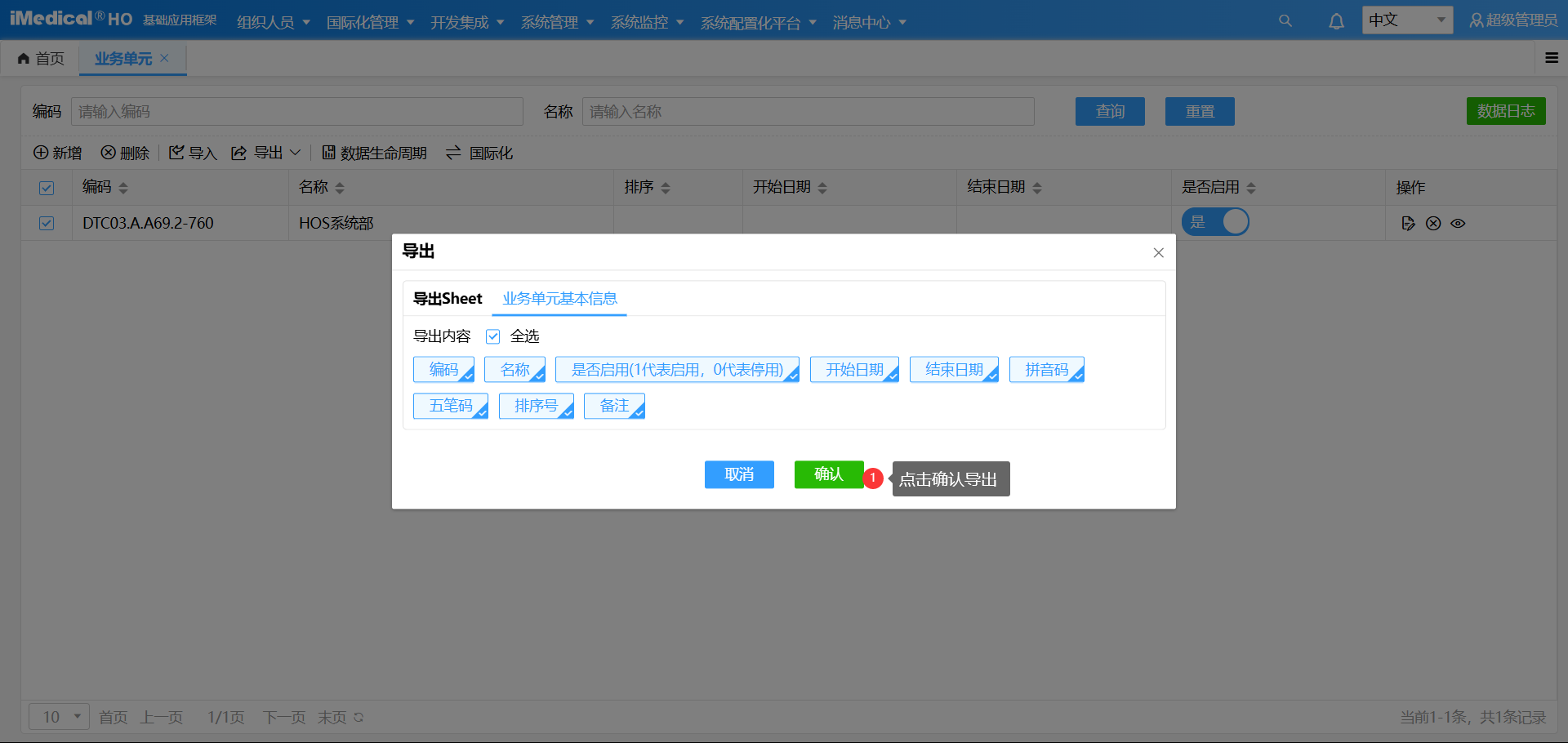Click the 确认 button to export
Screen dimensions: 1568x743
829,474
